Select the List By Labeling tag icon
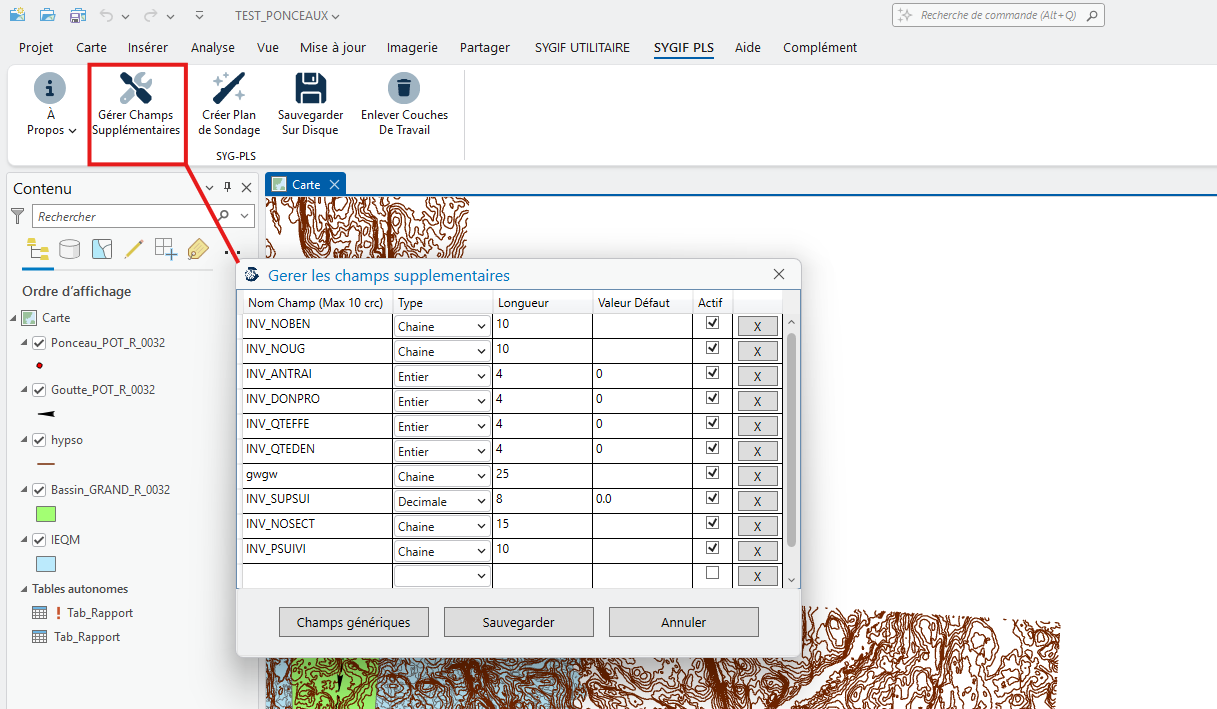Screen dimensions: 1217x709 198,249
